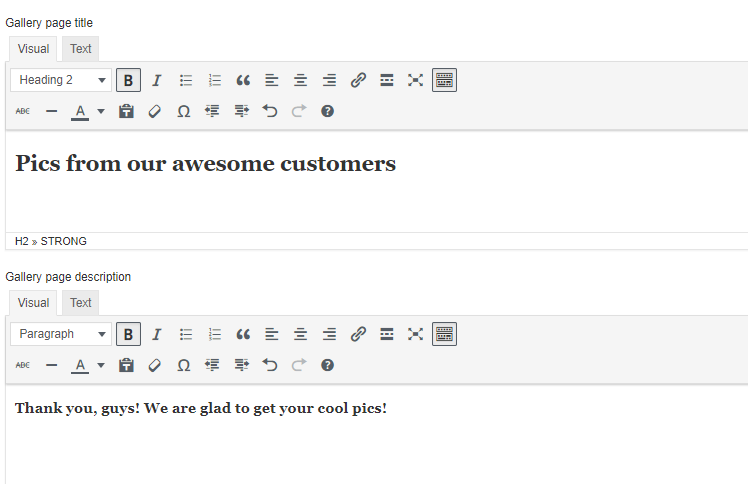
Task: Insert link in Gallery page title editor
Action: point(358,81)
